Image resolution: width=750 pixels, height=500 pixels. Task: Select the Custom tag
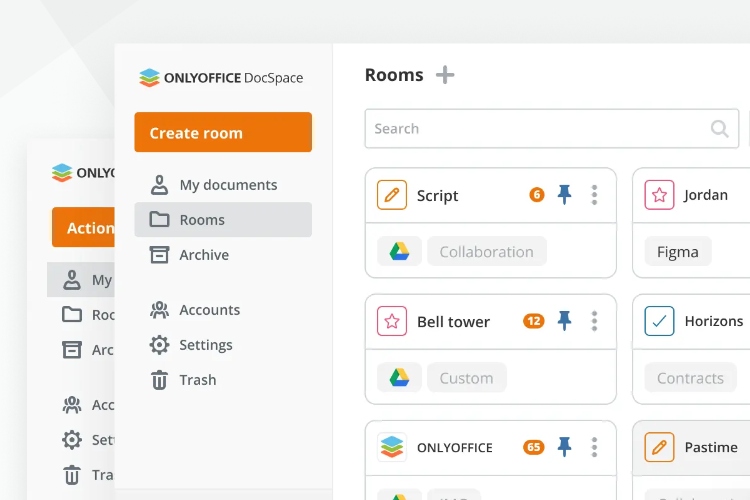(x=466, y=378)
